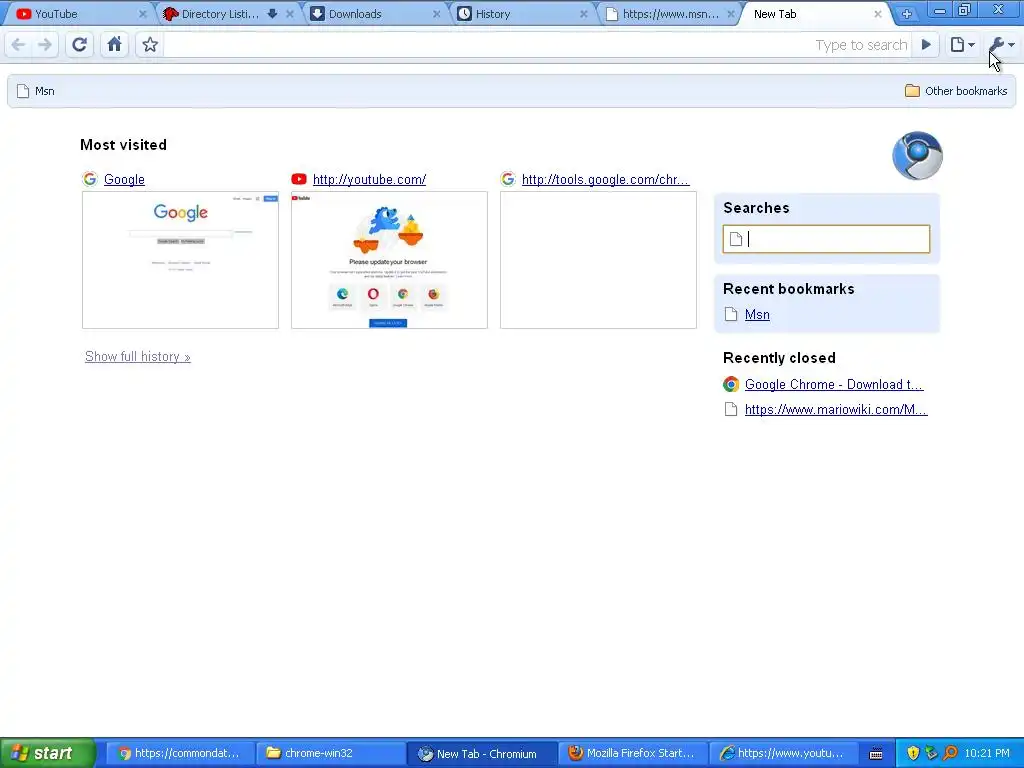Open Msn under Recent bookmarks

pyautogui.click(x=757, y=315)
